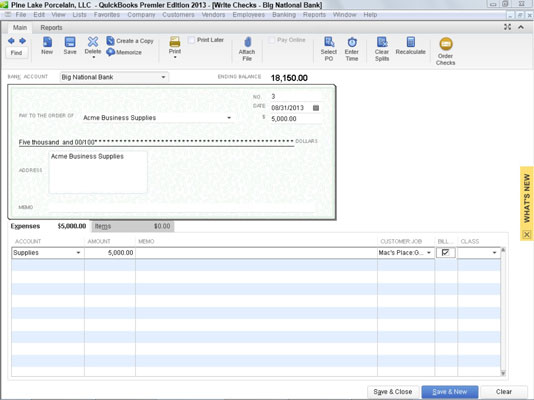Viewport: 534px width, 400px height.
Task: Click the Save icon in the toolbar
Action: (x=70, y=42)
